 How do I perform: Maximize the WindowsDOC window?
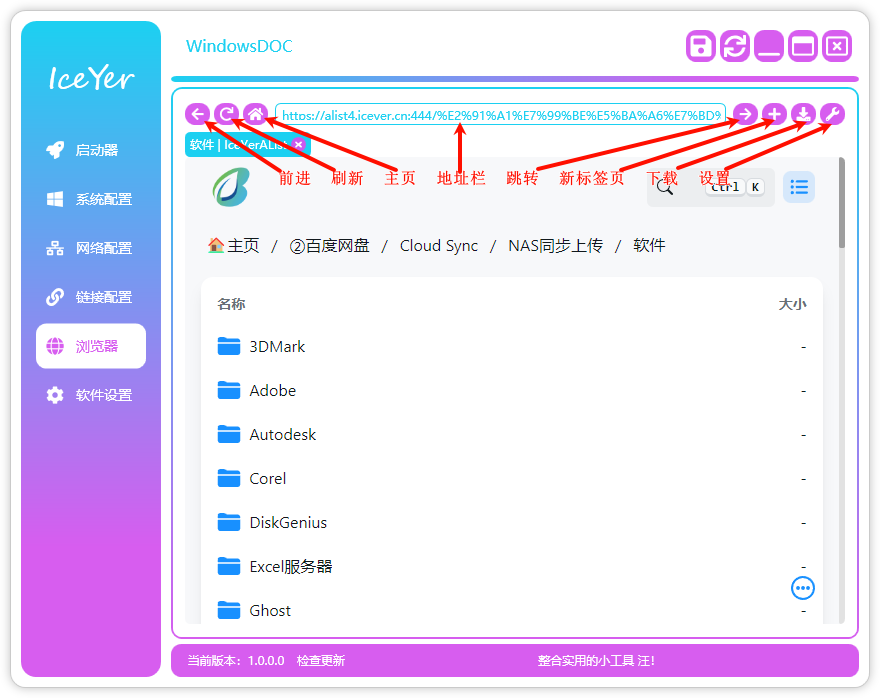[803, 46]
